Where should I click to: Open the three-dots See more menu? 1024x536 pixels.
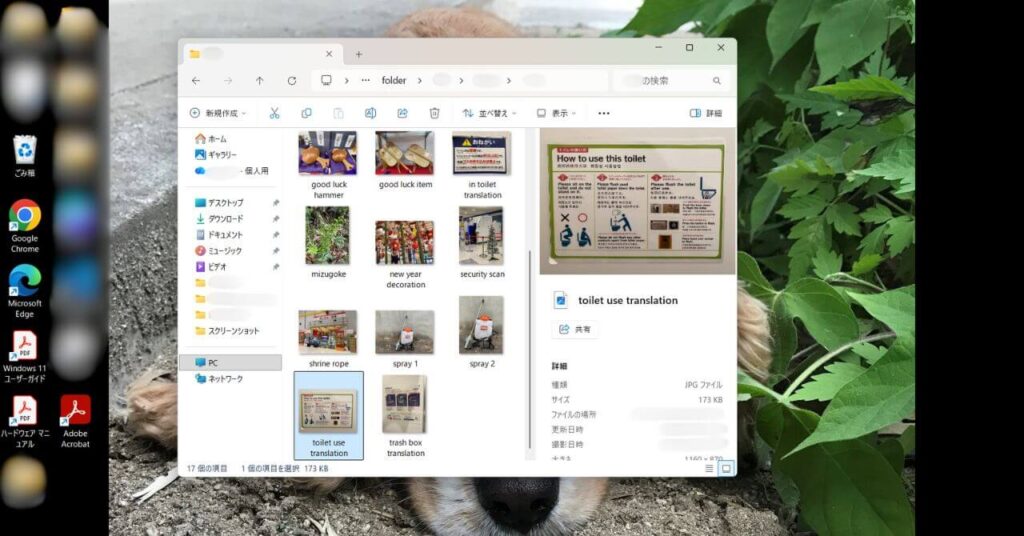(x=604, y=113)
